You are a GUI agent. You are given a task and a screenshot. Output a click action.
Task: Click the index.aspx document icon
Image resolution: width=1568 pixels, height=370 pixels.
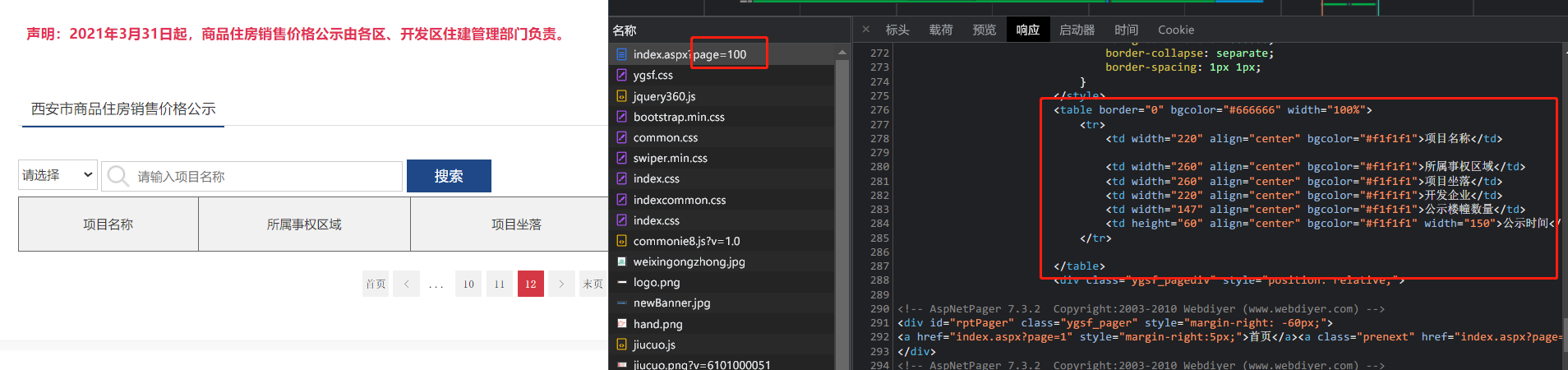click(622, 54)
